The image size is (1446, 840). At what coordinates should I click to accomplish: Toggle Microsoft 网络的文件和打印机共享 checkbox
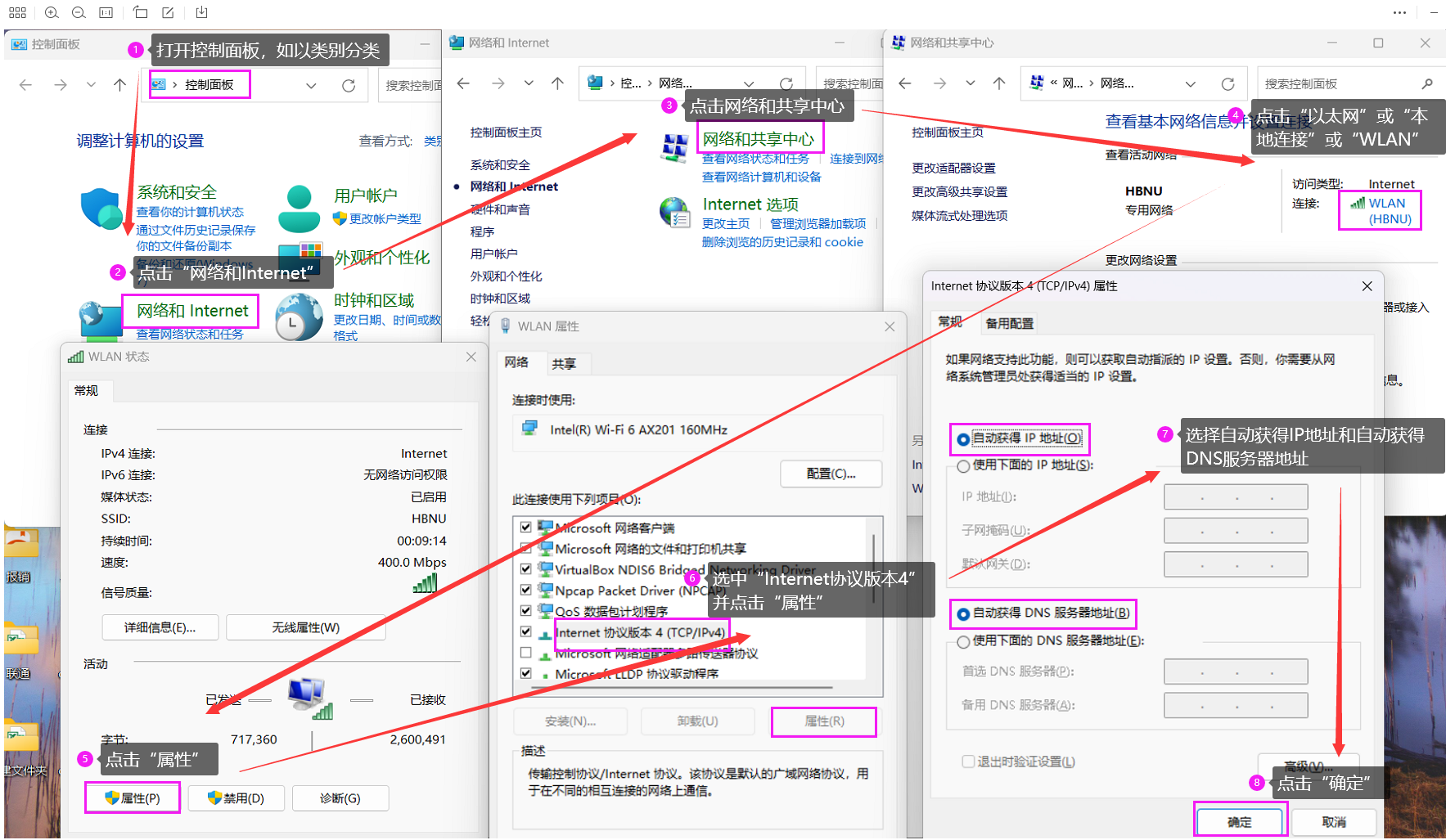(x=526, y=548)
